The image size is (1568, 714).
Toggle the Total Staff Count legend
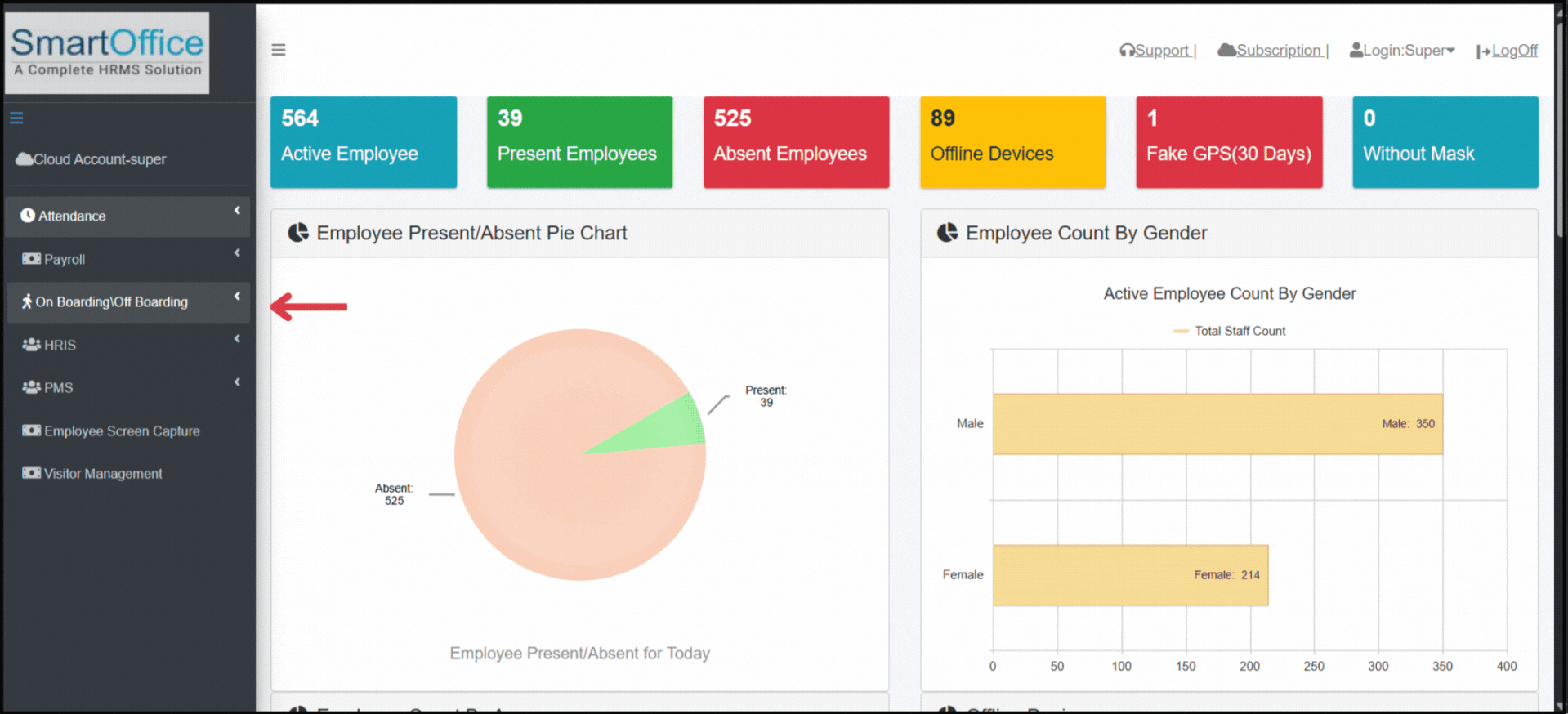[1229, 331]
